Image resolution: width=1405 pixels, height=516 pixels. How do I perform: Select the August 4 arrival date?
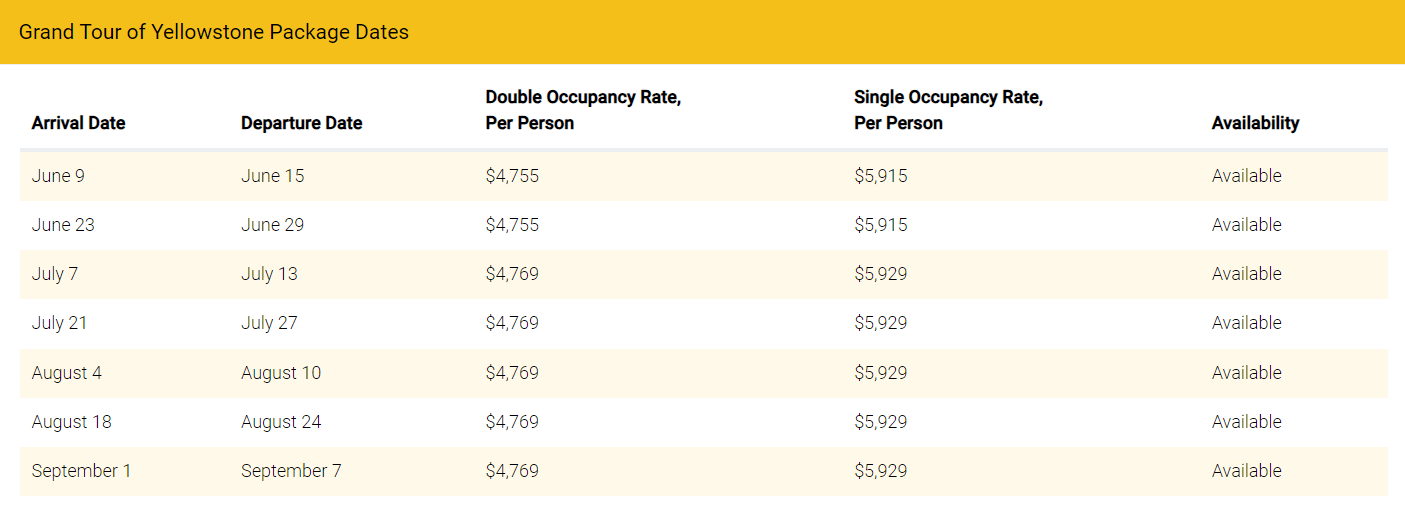[67, 373]
